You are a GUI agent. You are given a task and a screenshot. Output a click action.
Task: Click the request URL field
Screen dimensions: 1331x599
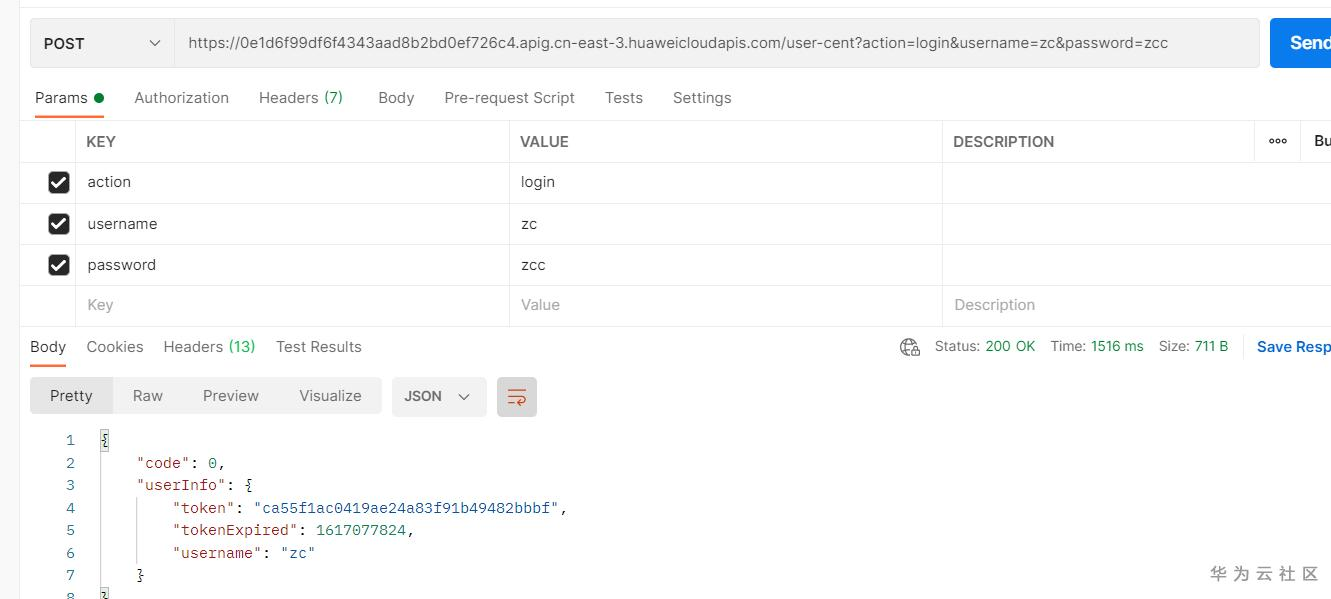(716, 43)
